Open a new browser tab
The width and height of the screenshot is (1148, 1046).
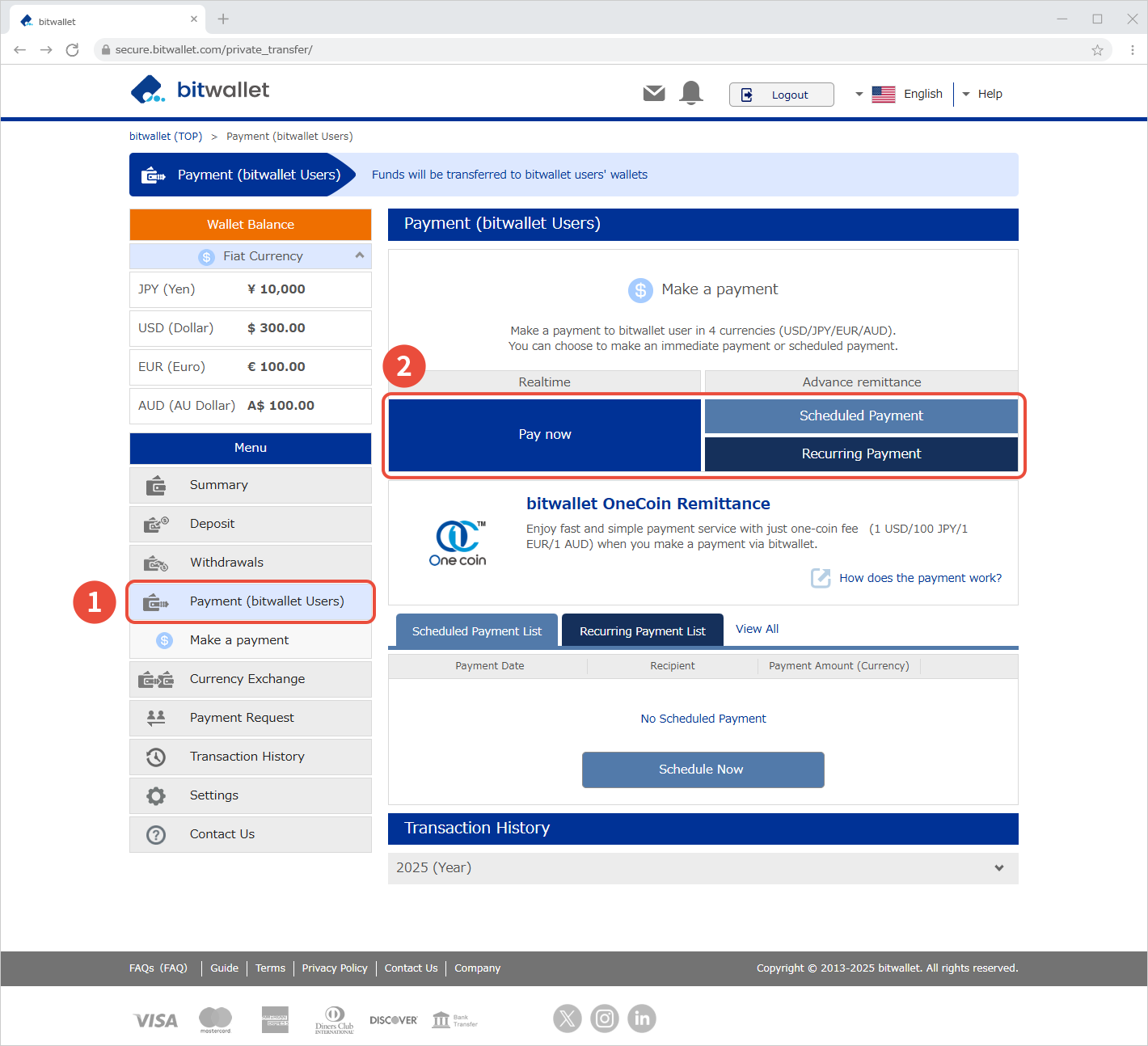click(x=224, y=19)
